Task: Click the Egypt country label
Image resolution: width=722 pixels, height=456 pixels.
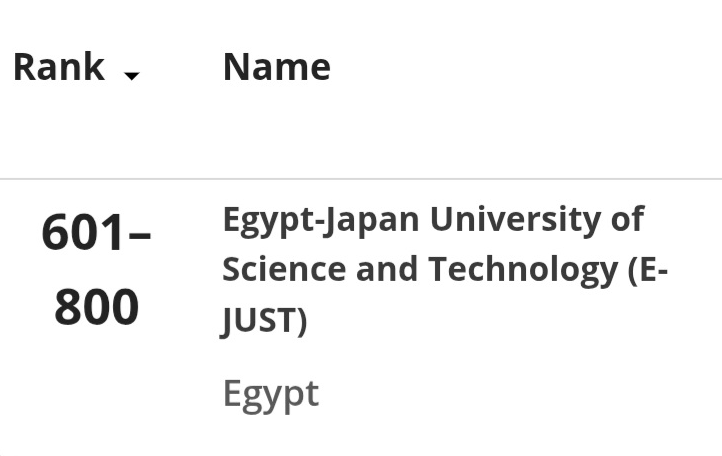Action: [270, 393]
